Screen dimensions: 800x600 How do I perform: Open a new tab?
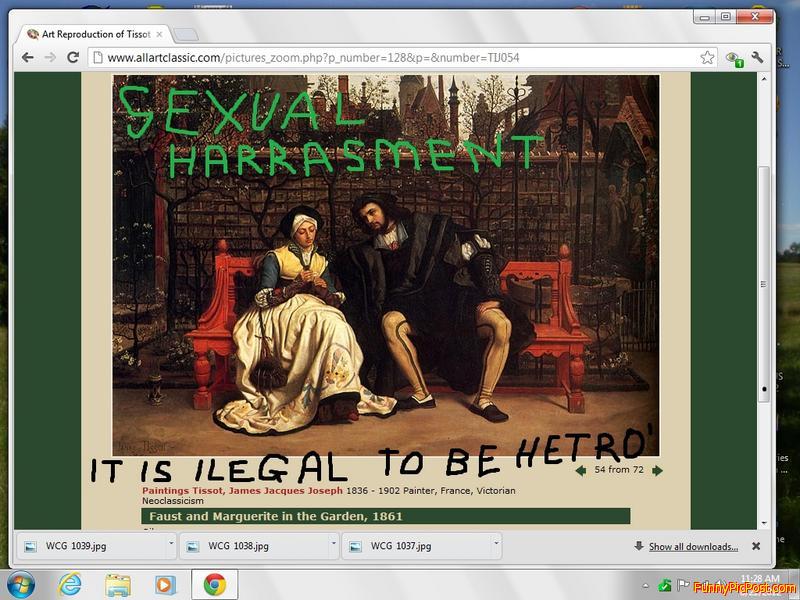point(185,35)
